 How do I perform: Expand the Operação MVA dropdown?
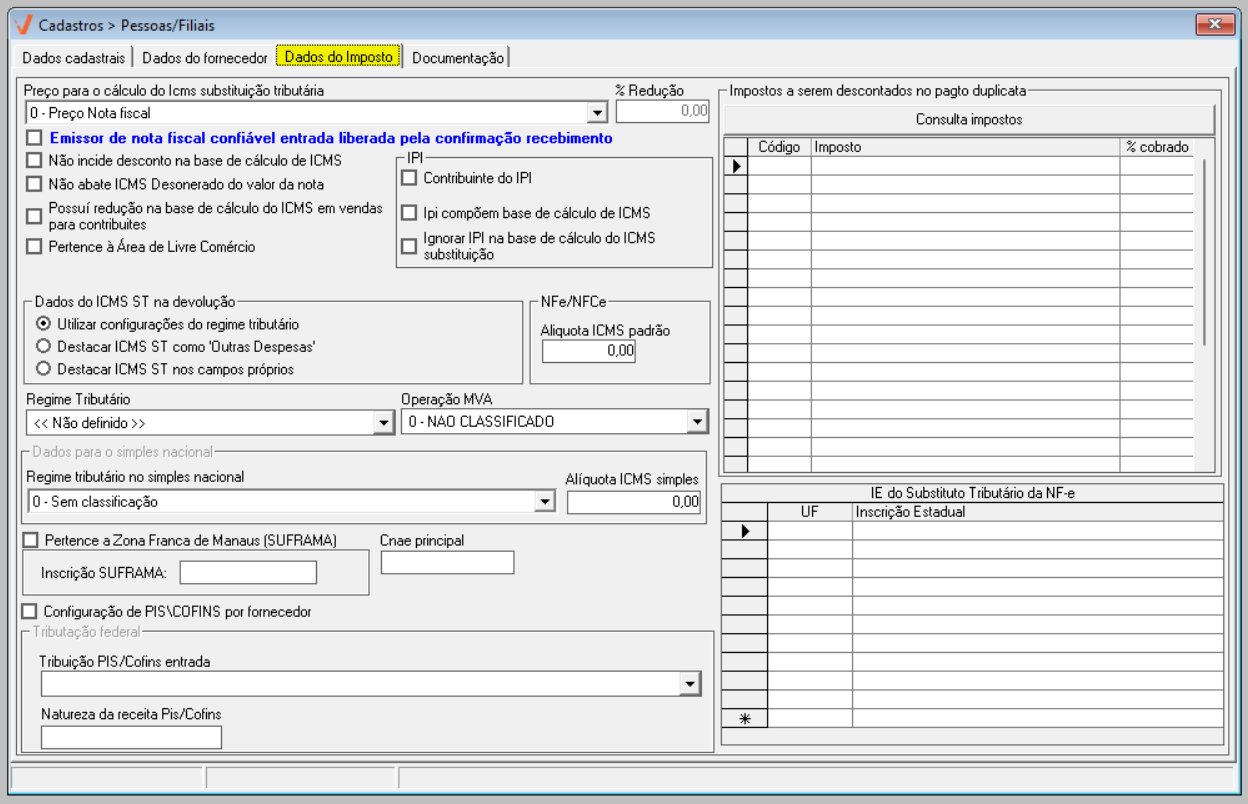[697, 423]
